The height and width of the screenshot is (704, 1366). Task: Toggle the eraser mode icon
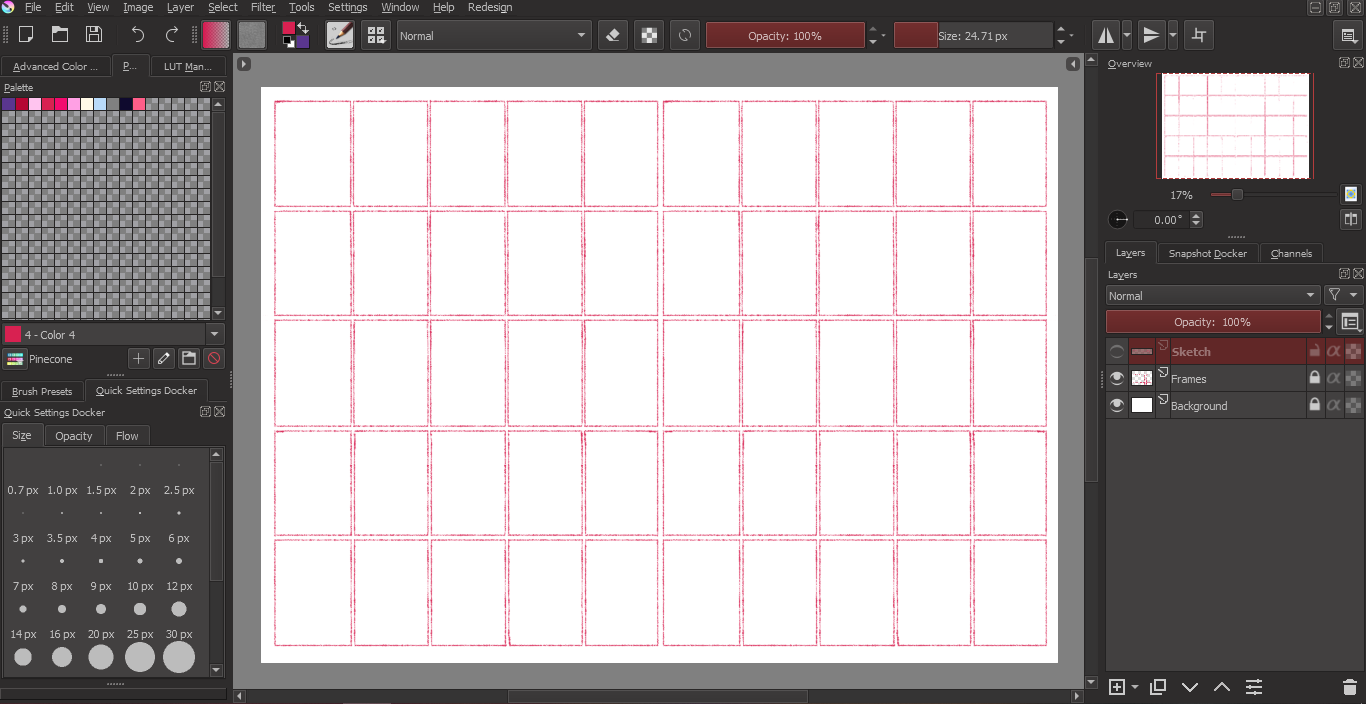(613, 35)
